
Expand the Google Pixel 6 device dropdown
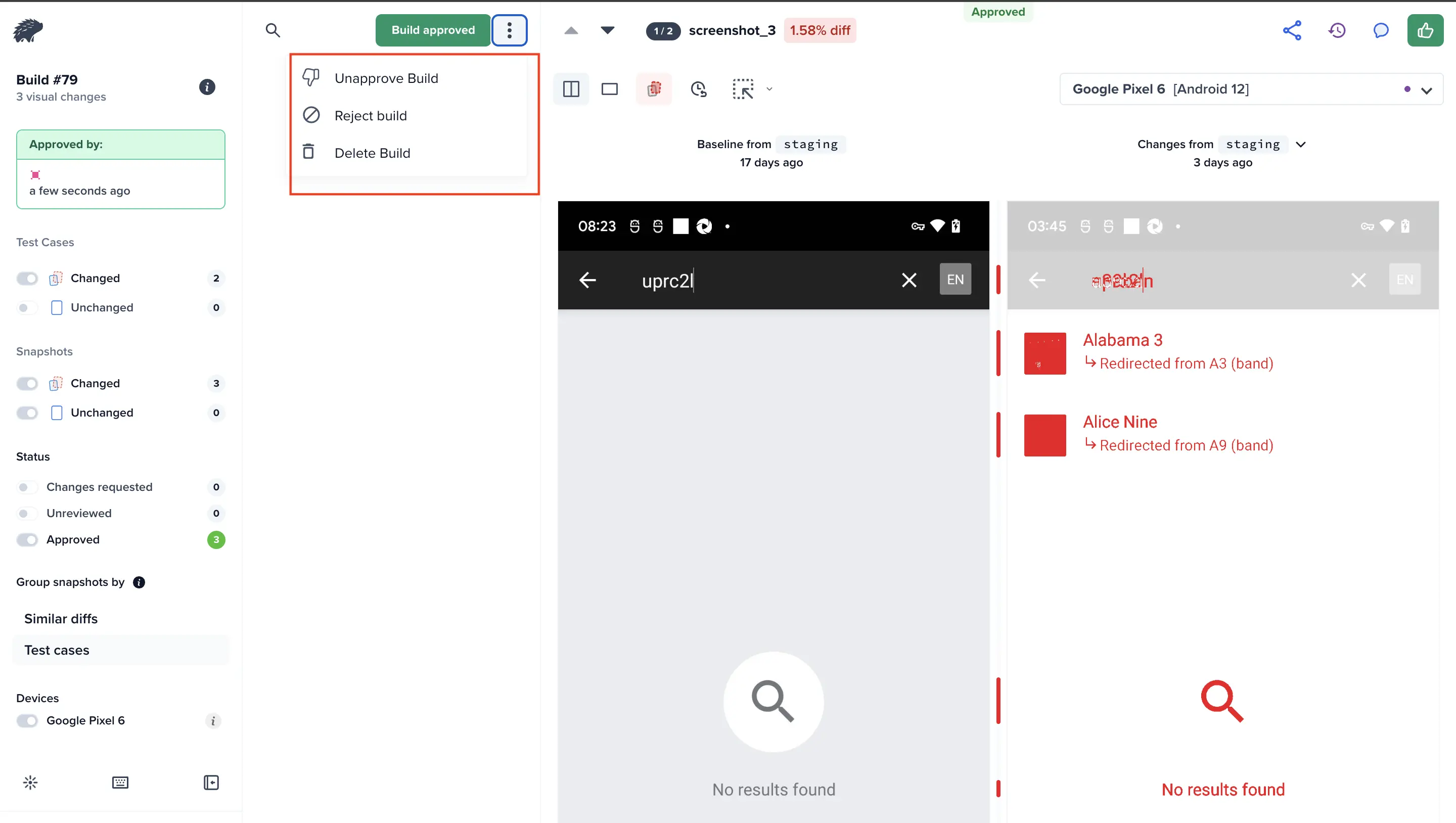[x=1426, y=90]
